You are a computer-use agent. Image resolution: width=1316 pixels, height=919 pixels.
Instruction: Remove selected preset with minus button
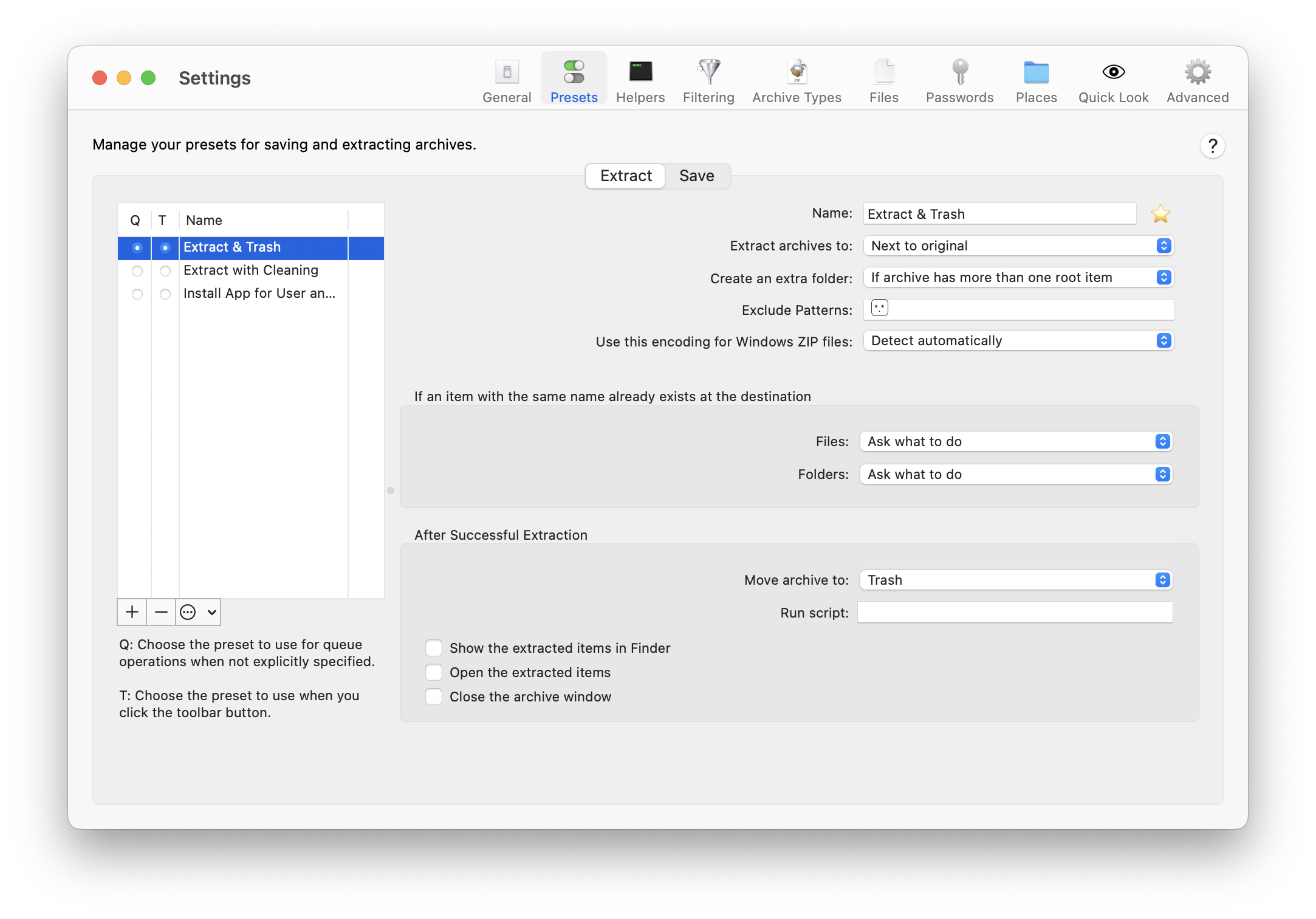coord(161,612)
